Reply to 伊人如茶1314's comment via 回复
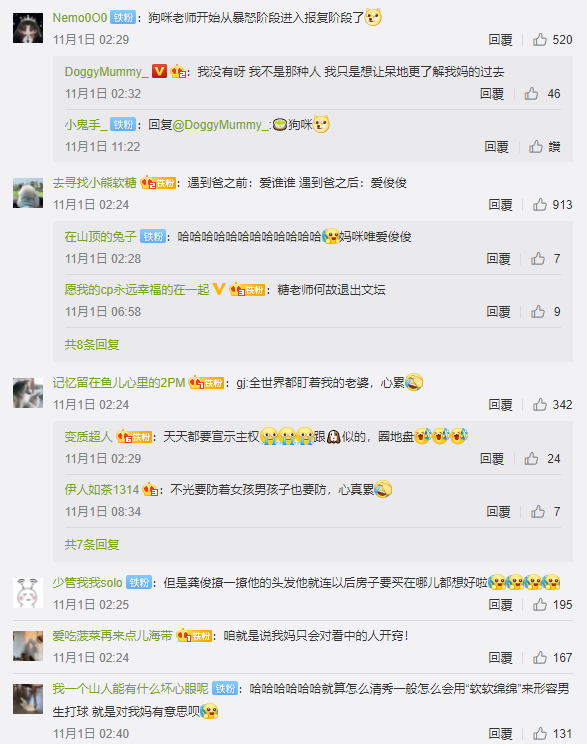Viewport: 587px width, 744px height. click(498, 512)
